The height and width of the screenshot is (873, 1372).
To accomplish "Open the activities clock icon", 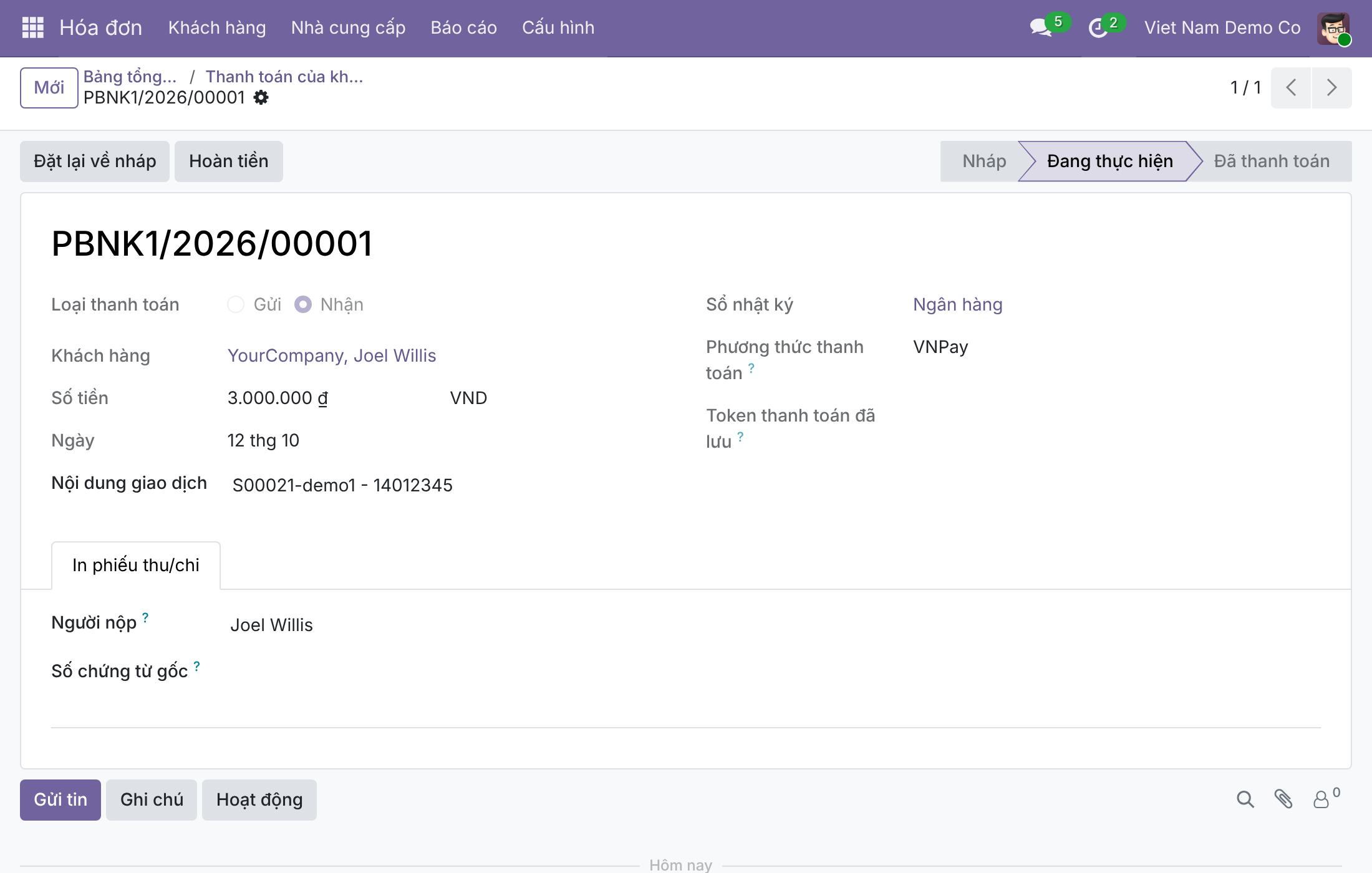I will (1098, 27).
